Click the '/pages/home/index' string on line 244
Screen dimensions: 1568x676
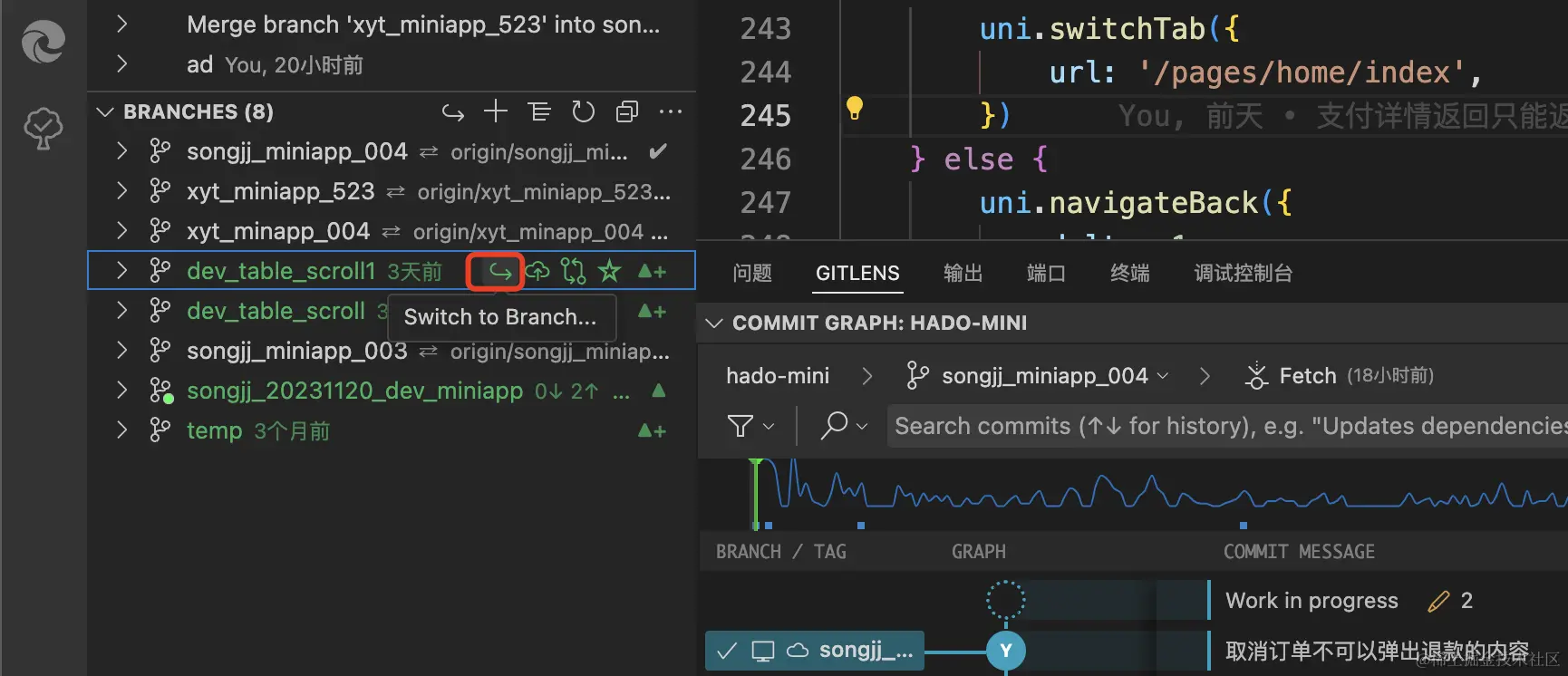1302,72
